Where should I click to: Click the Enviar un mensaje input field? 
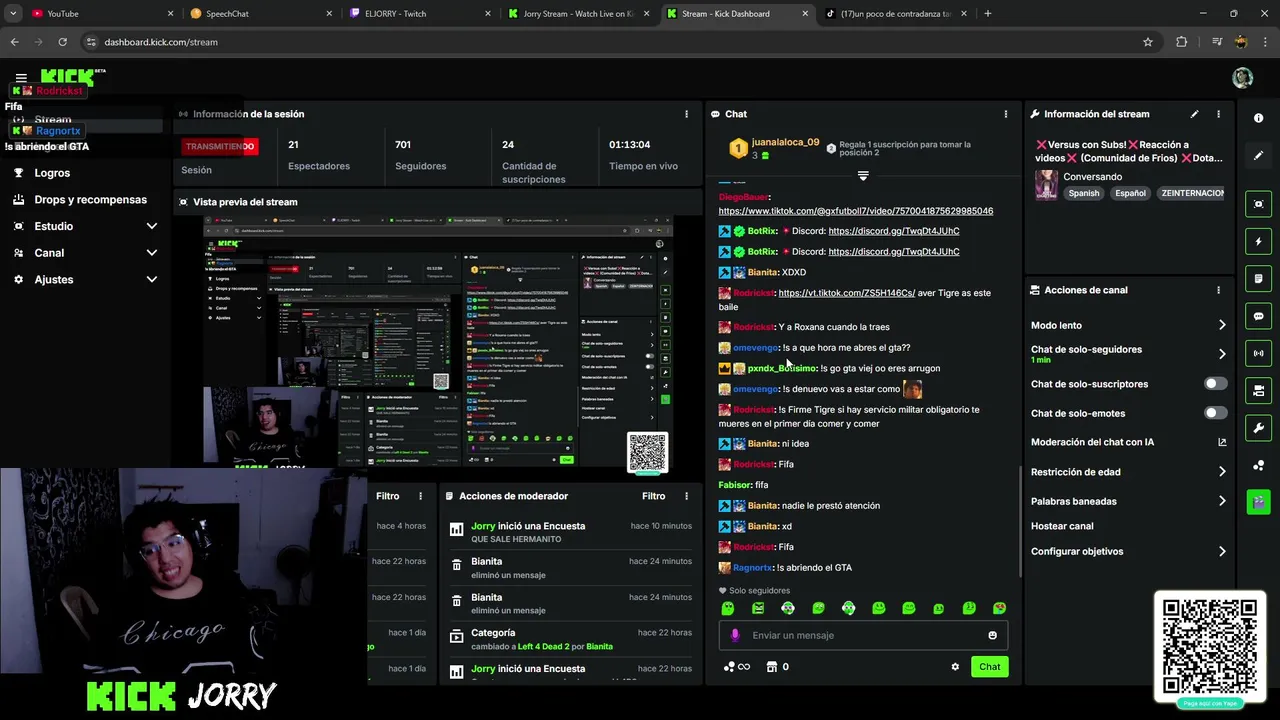click(865, 635)
